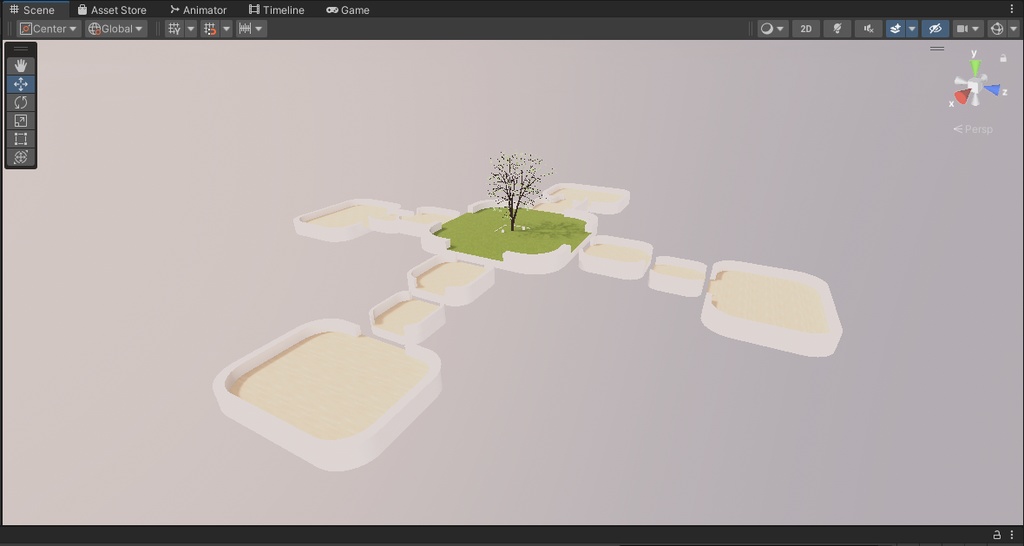The height and width of the screenshot is (546, 1024).
Task: Click the tools overlay grip handle
Action: (x=20, y=48)
